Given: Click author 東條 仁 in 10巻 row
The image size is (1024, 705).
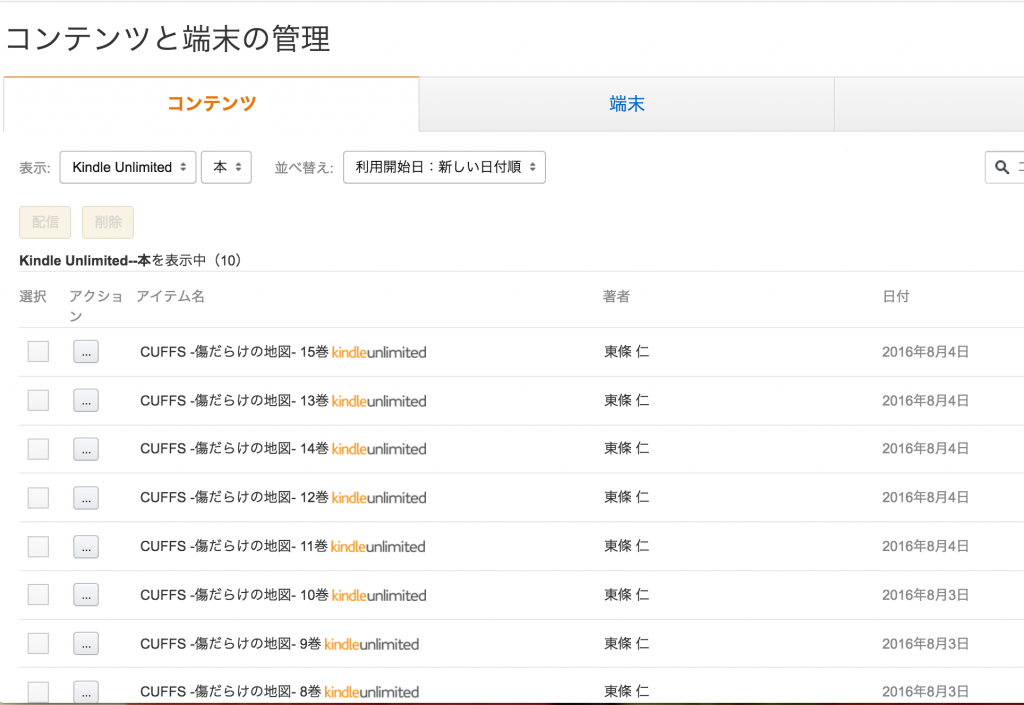Looking at the screenshot, I should pos(626,595).
